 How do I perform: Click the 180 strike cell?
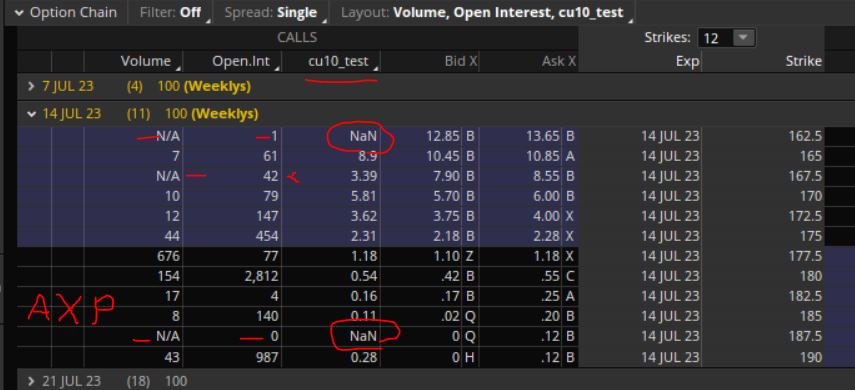pyautogui.click(x=811, y=277)
